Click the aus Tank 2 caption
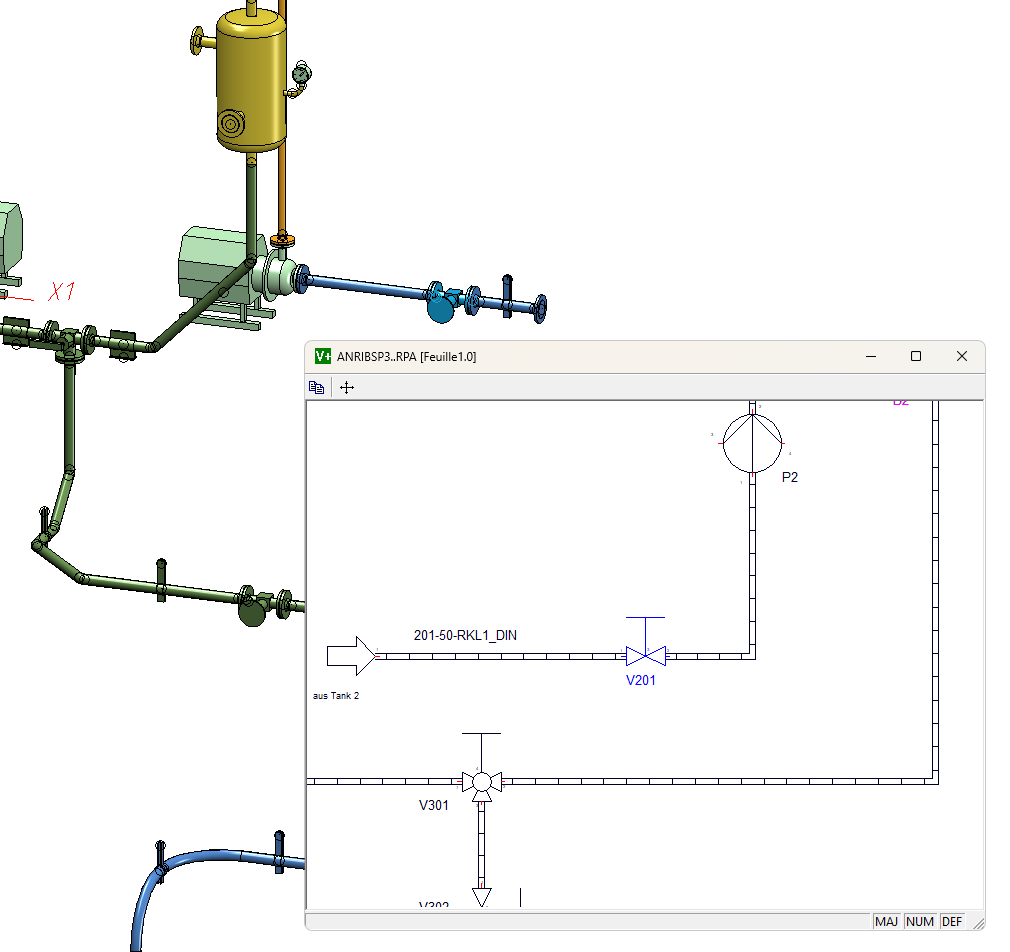 (x=336, y=696)
